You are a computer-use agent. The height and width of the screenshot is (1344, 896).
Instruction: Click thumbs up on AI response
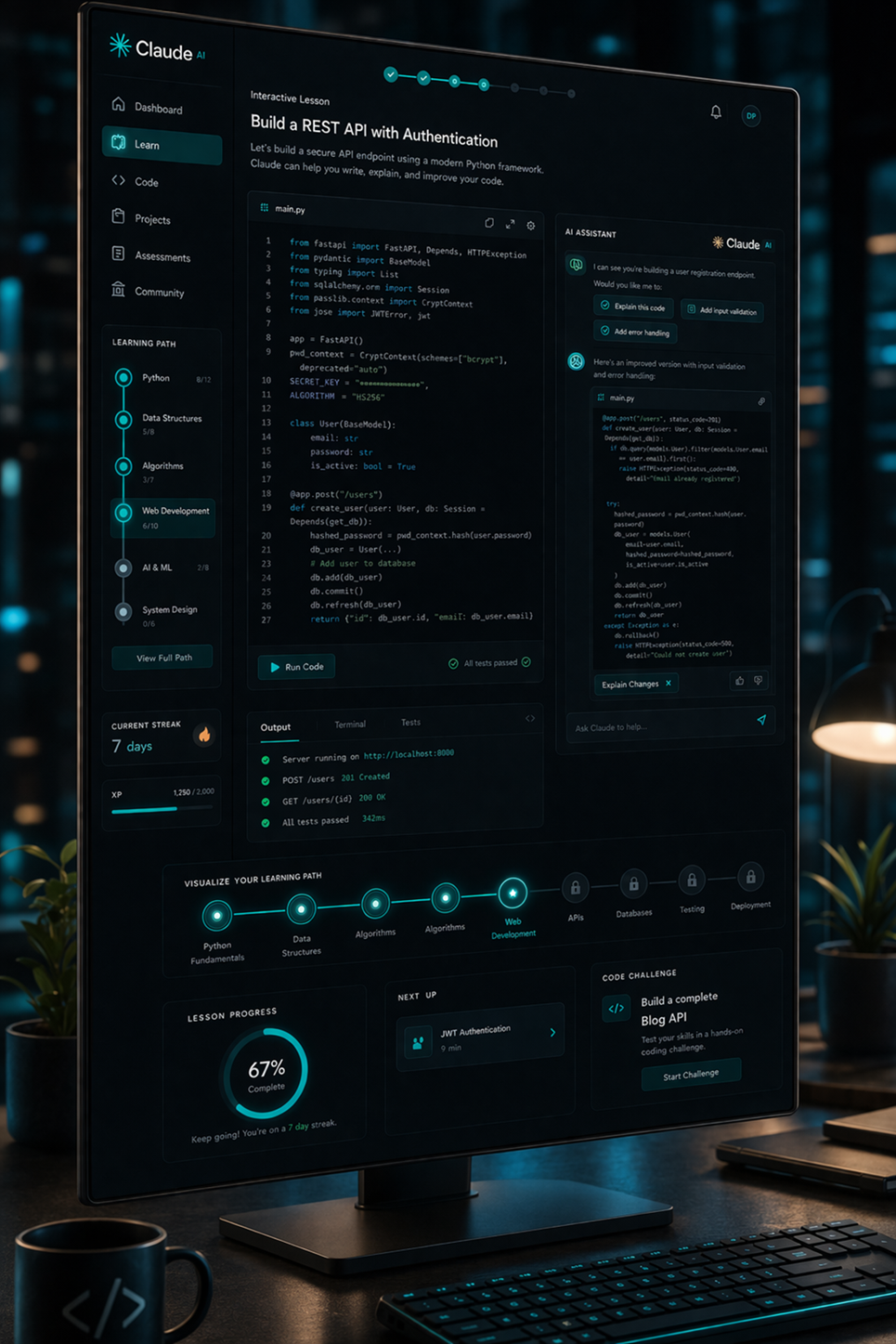click(x=740, y=681)
